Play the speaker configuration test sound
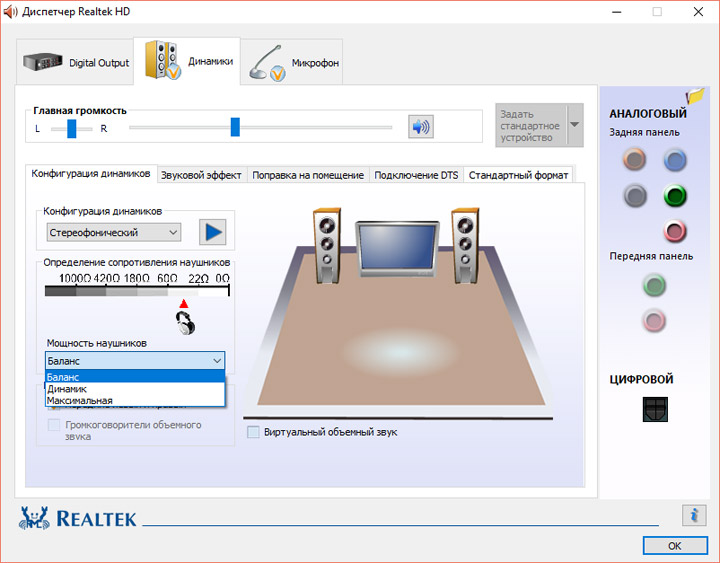The width and height of the screenshot is (720, 563). point(212,232)
